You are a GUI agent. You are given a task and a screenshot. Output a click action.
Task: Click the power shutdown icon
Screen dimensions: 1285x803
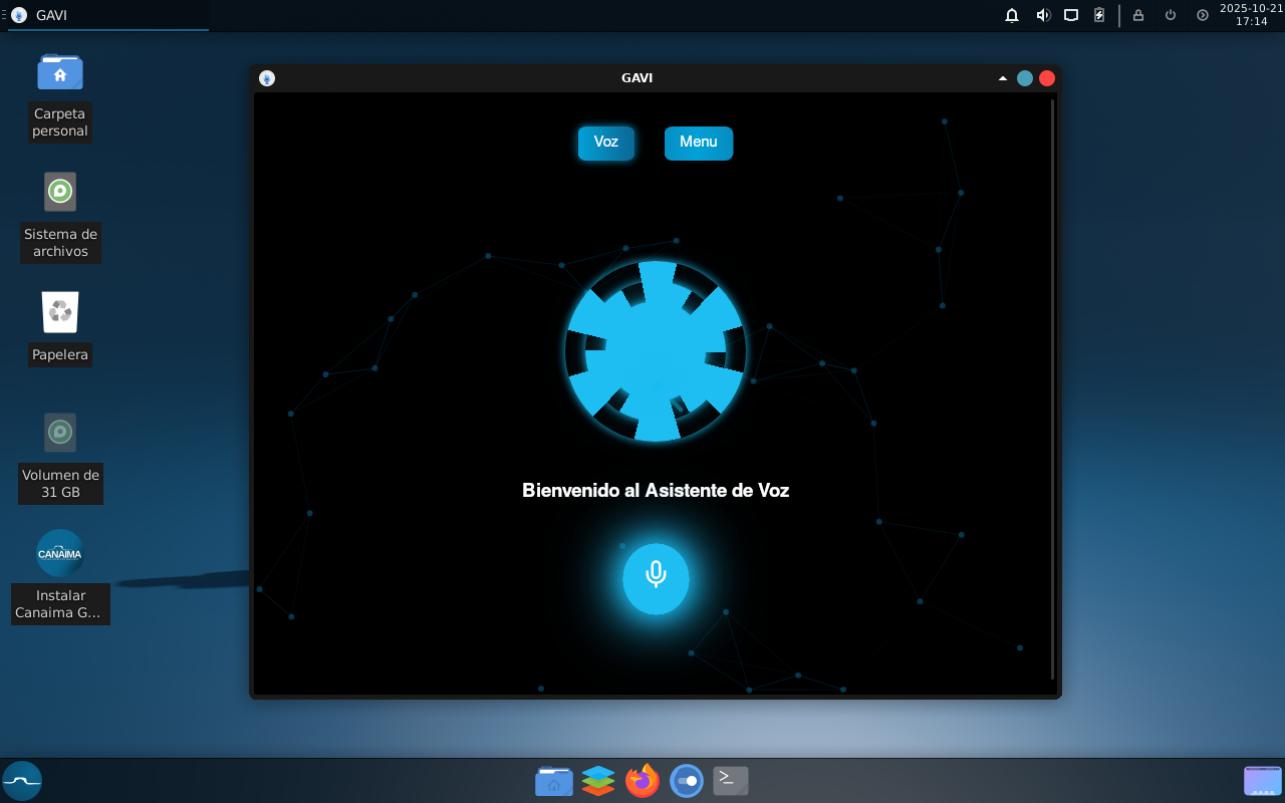coord(1170,15)
